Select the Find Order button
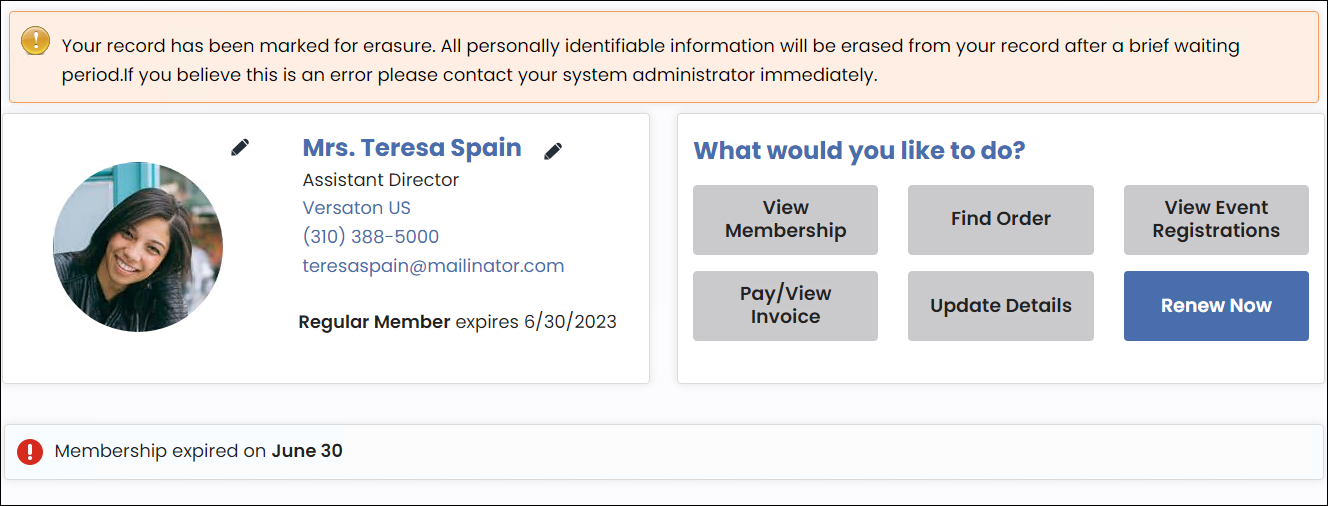 coord(1001,220)
